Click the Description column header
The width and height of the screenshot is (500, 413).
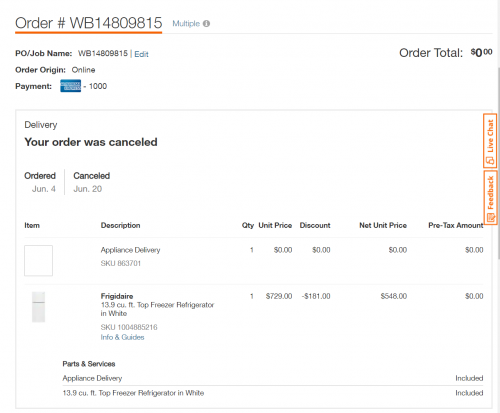[120, 225]
